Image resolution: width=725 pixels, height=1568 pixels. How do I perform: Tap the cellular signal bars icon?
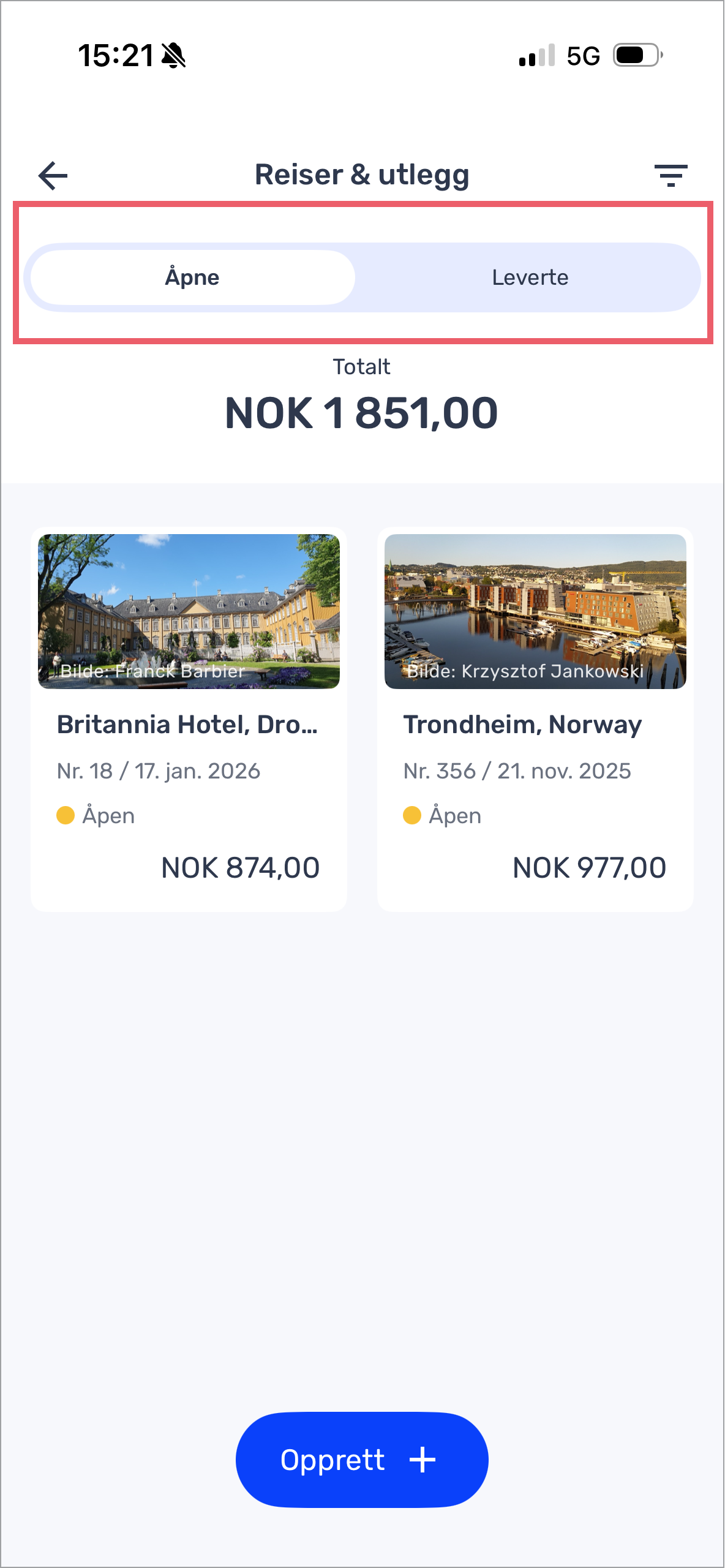tap(536, 56)
